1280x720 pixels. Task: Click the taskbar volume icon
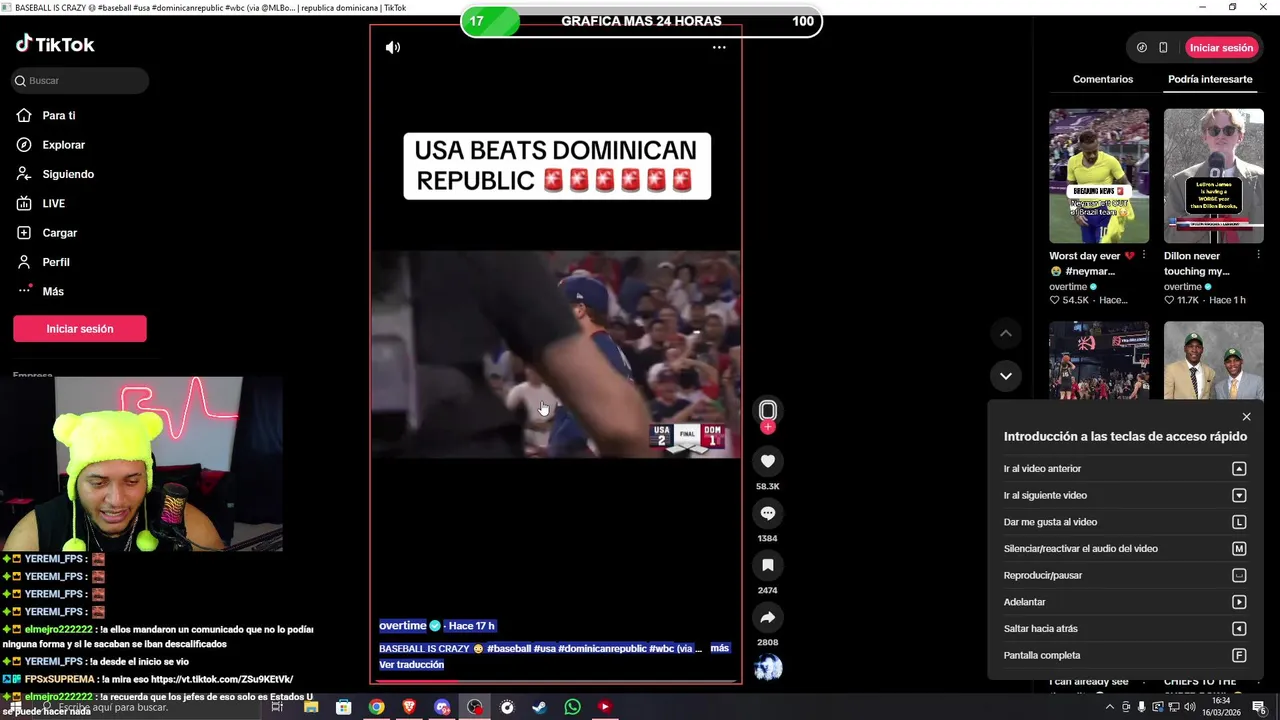click(x=1188, y=707)
